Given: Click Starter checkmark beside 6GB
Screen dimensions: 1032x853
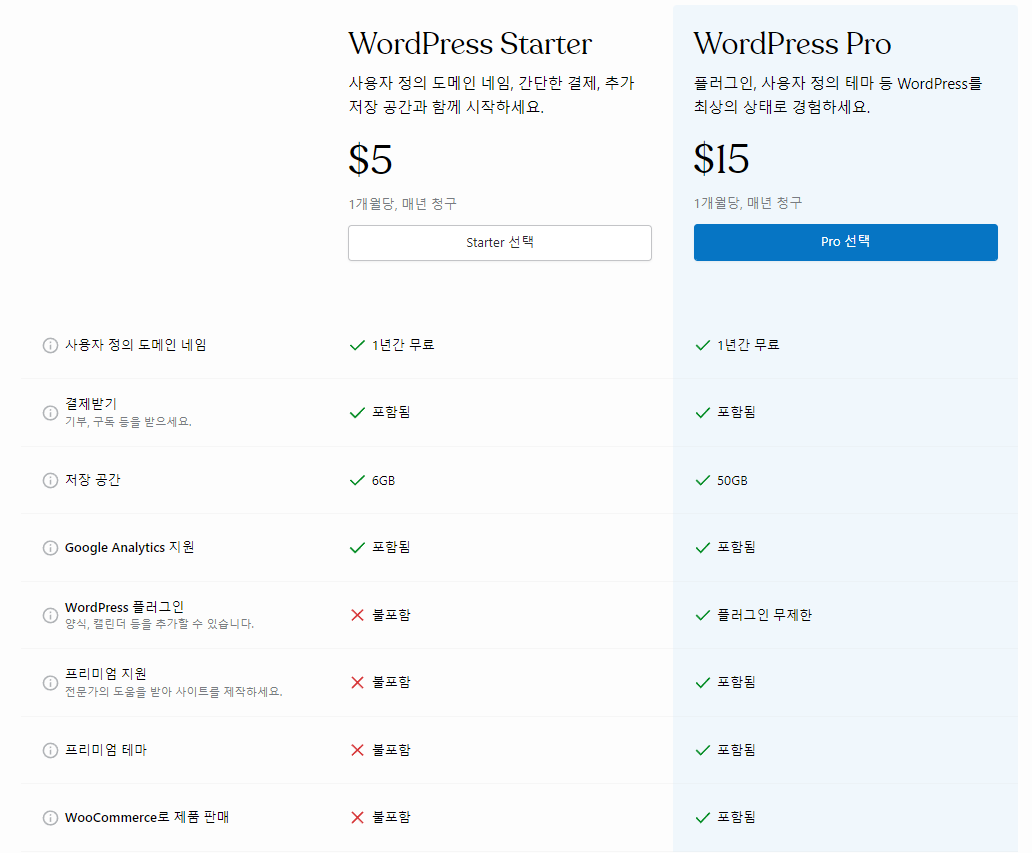Looking at the screenshot, I should (357, 480).
